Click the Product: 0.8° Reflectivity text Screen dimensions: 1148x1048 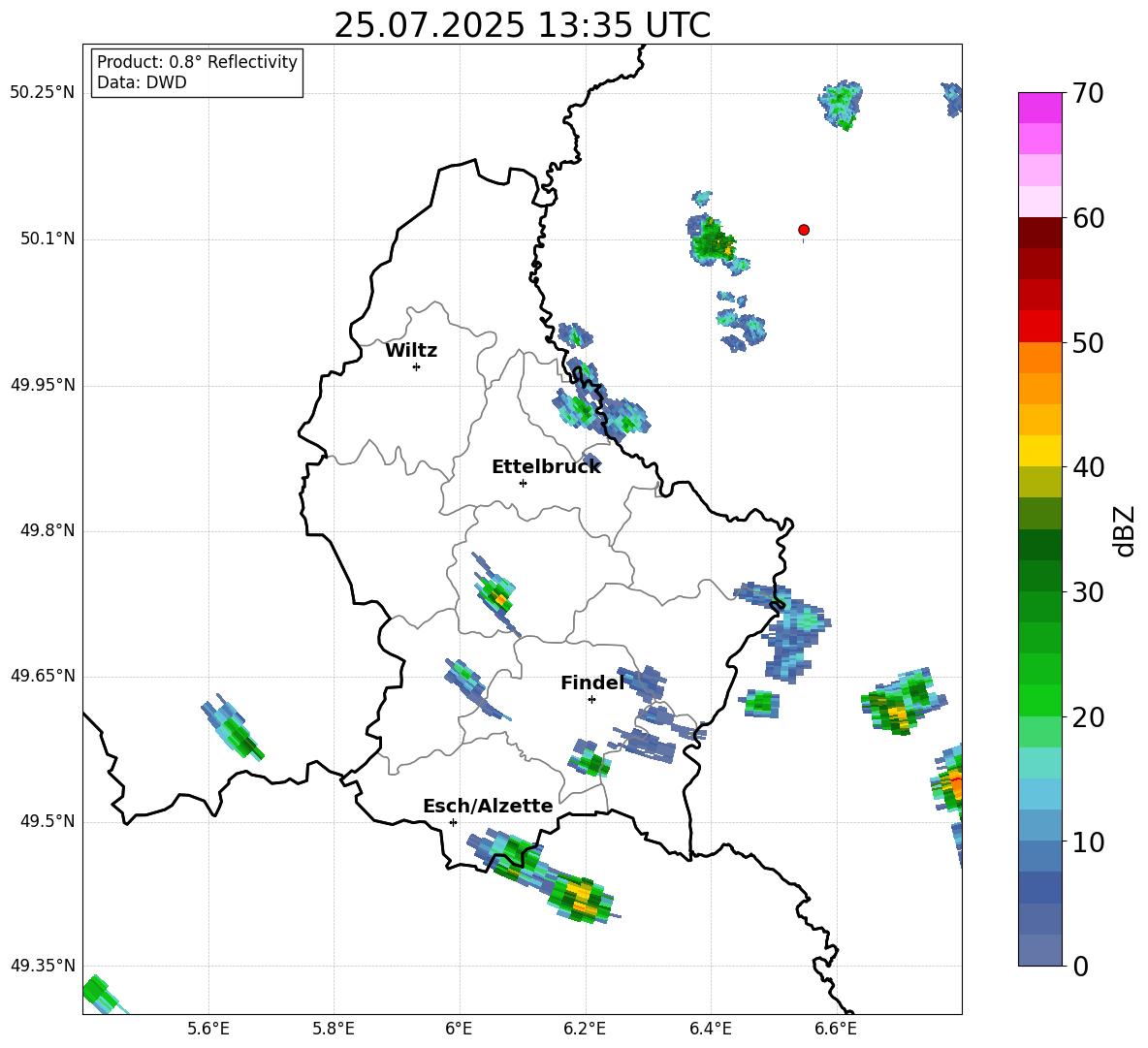coord(197,62)
